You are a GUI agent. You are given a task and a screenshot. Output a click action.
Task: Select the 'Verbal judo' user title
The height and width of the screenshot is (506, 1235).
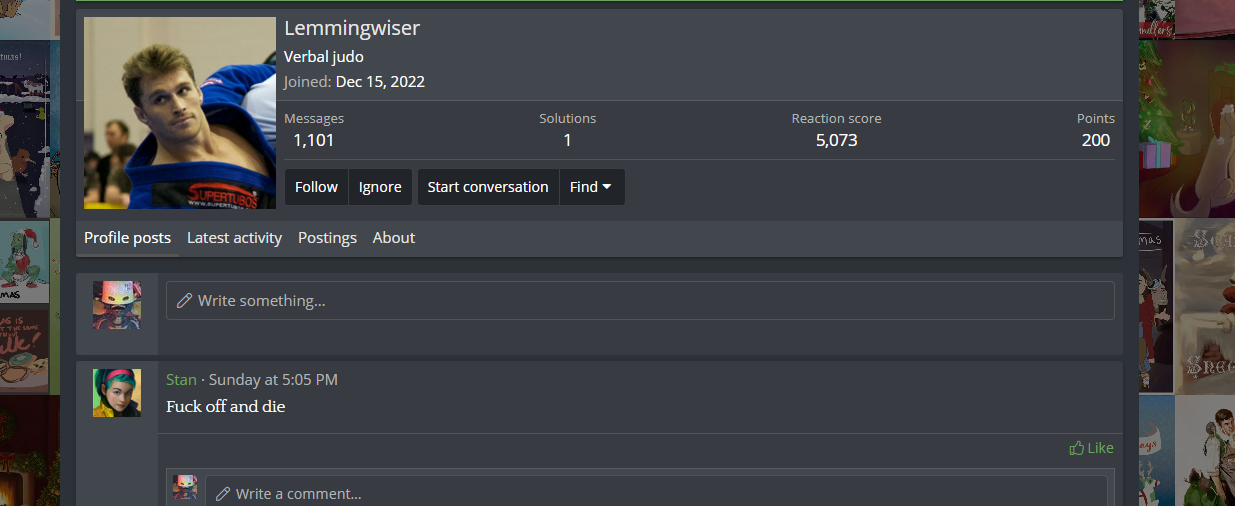coord(324,57)
